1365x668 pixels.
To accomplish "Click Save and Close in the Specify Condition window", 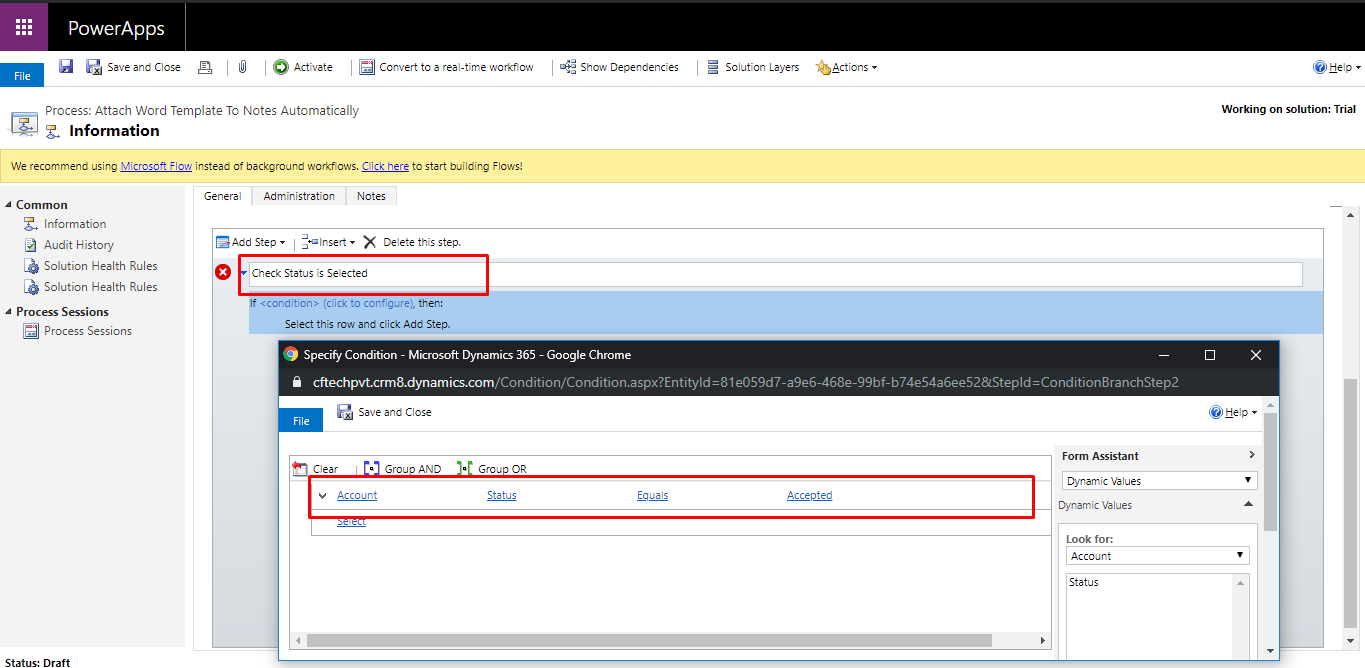I will coord(385,412).
